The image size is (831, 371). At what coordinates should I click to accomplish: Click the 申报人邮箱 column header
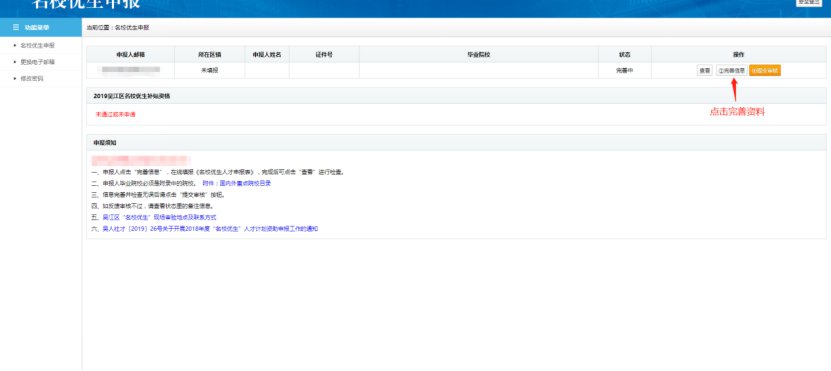131,55
